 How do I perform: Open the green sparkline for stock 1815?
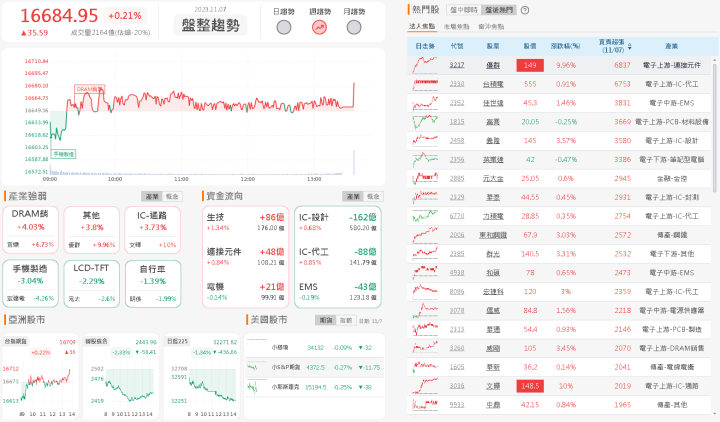click(x=425, y=122)
